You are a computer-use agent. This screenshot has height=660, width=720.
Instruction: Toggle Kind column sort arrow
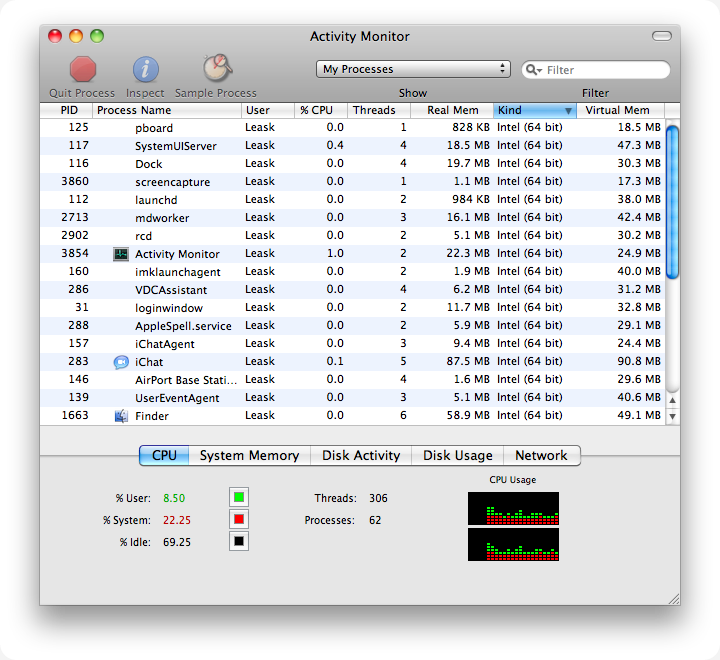click(x=568, y=111)
